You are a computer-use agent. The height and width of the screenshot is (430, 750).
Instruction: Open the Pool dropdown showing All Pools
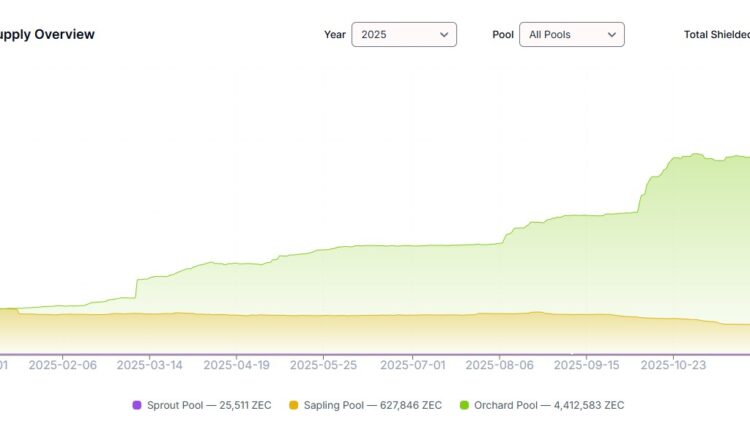coord(571,34)
